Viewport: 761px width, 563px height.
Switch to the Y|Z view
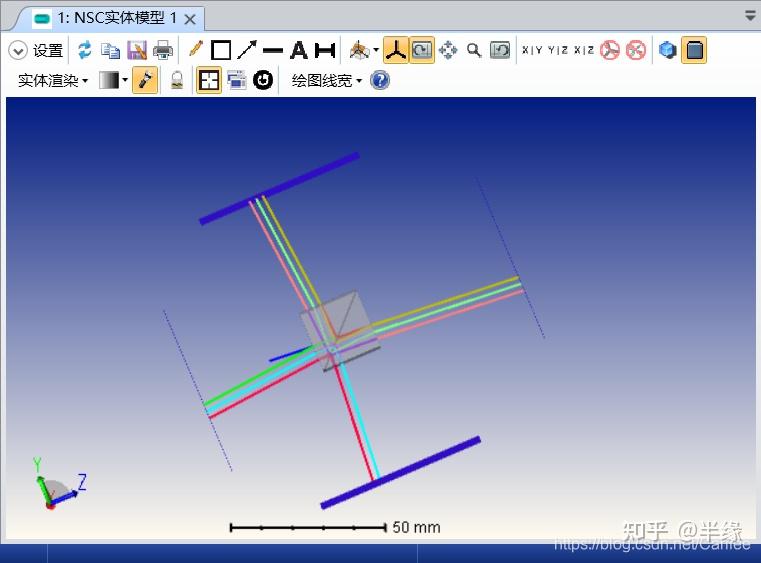tap(558, 50)
